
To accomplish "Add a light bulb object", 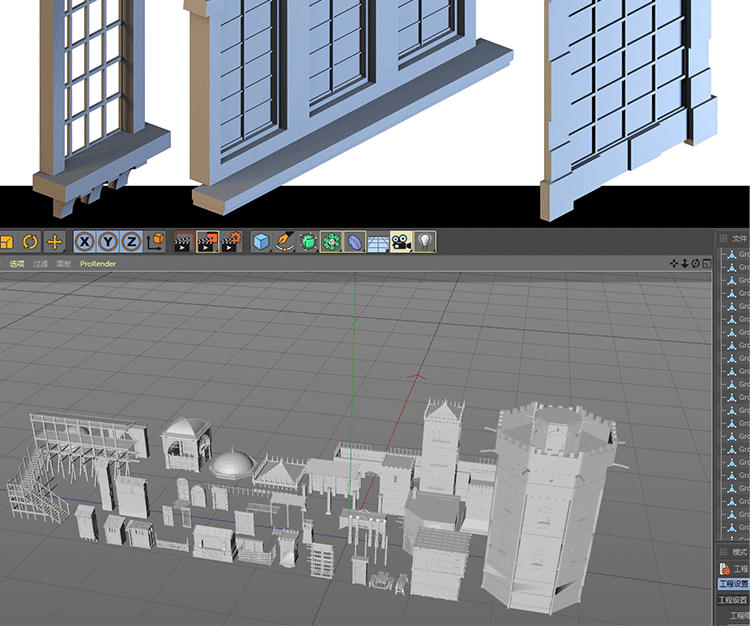I will click(x=425, y=242).
